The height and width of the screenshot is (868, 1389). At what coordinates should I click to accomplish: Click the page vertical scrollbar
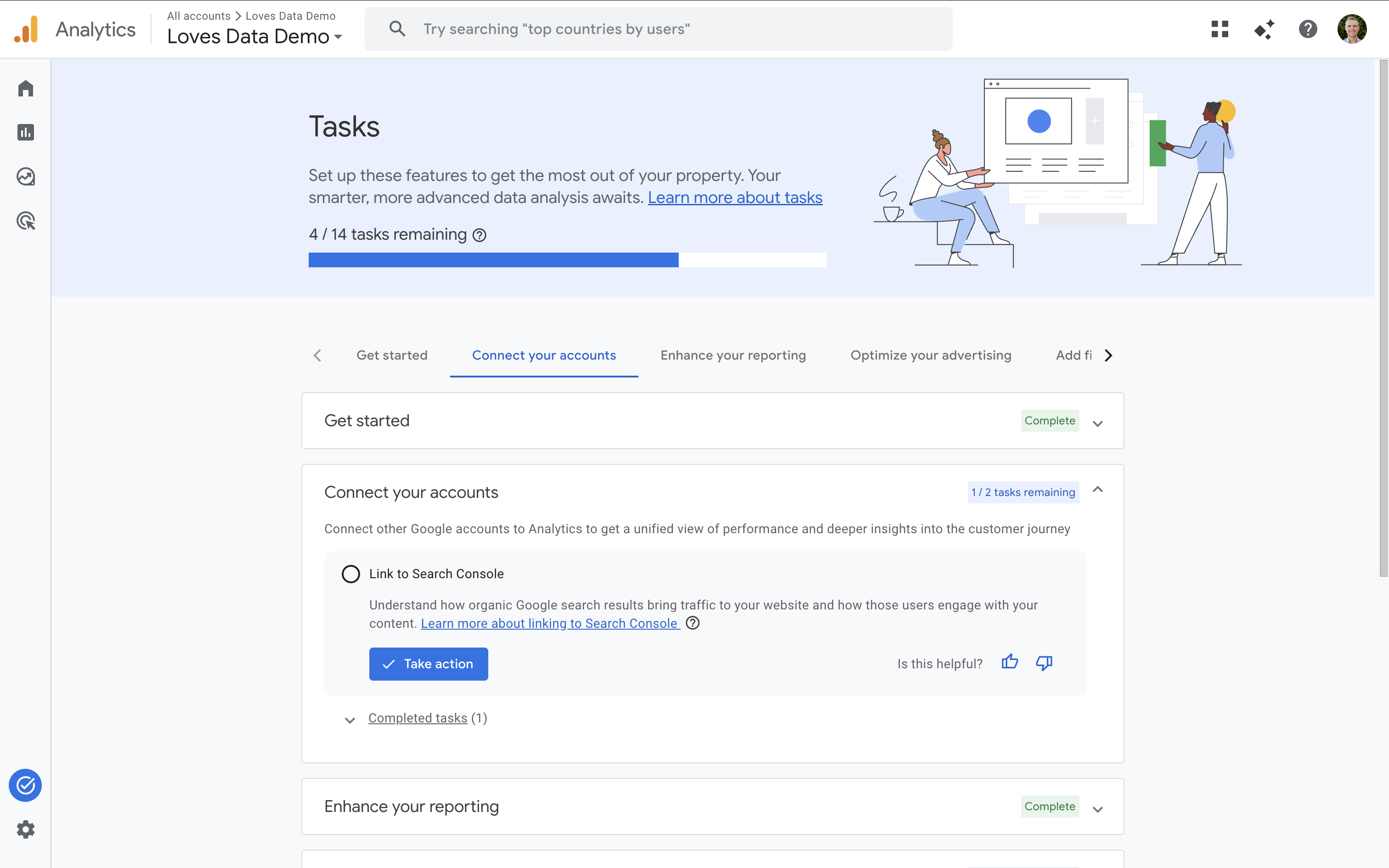pos(1383,319)
